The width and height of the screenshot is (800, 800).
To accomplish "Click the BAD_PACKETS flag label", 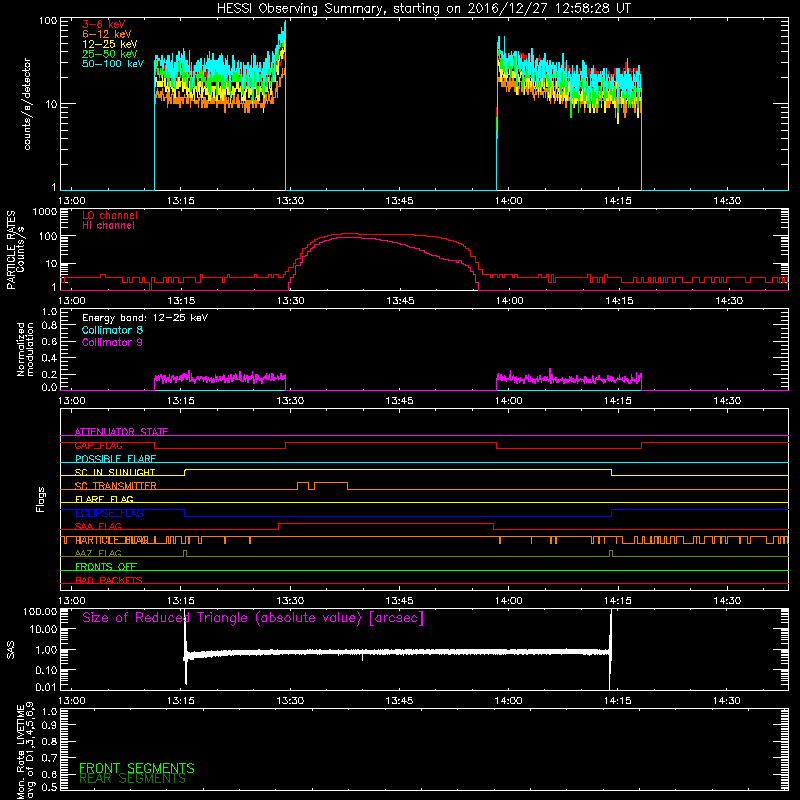I will [108, 581].
